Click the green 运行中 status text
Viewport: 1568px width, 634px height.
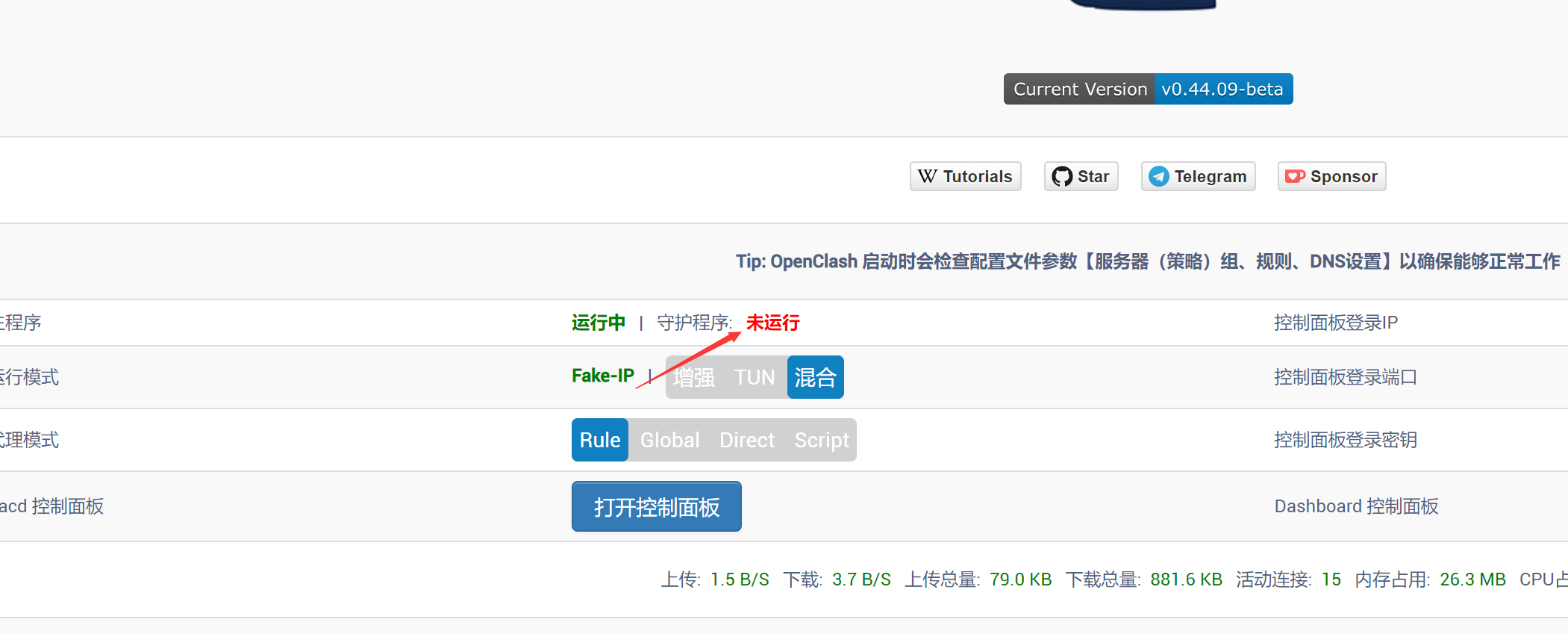point(599,323)
